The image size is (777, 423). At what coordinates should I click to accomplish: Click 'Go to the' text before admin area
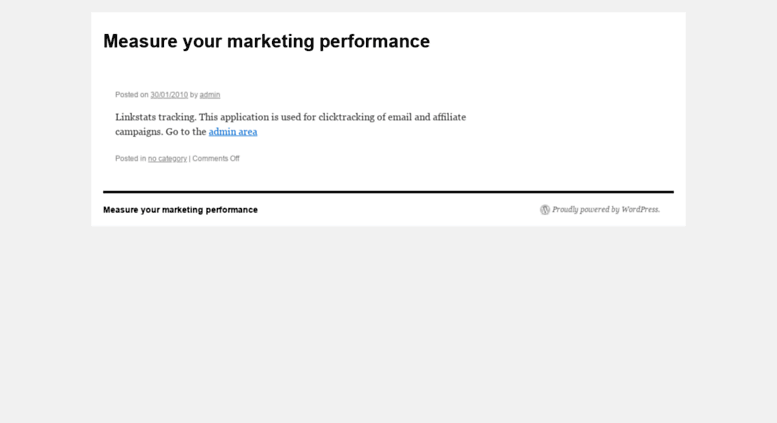click(186, 132)
